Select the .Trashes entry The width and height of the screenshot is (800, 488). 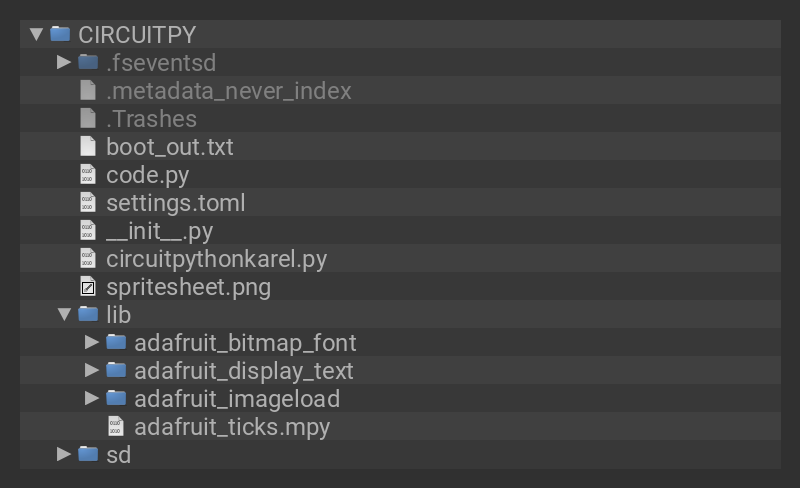tap(151, 118)
